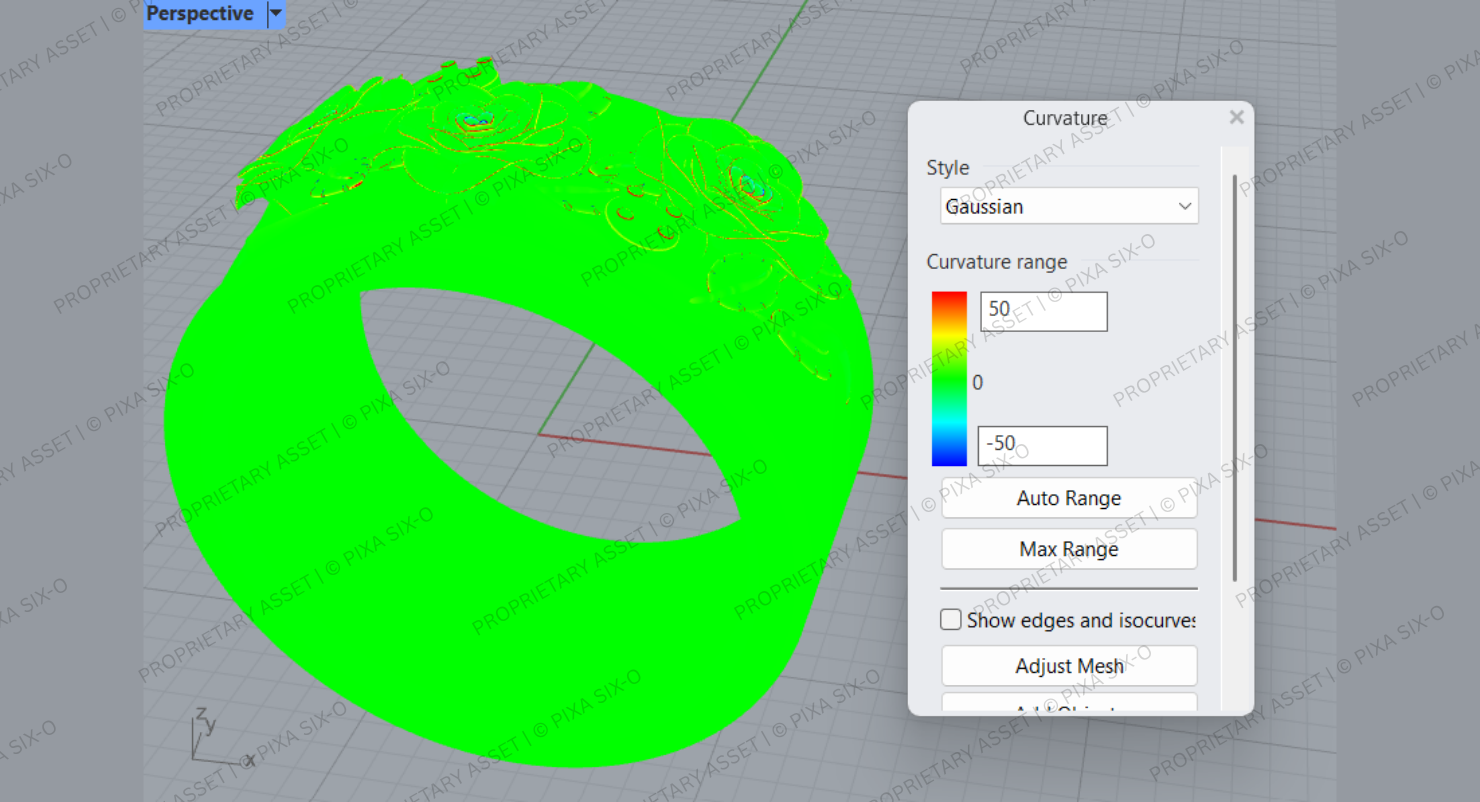Click the Curvature range label

coord(997,262)
